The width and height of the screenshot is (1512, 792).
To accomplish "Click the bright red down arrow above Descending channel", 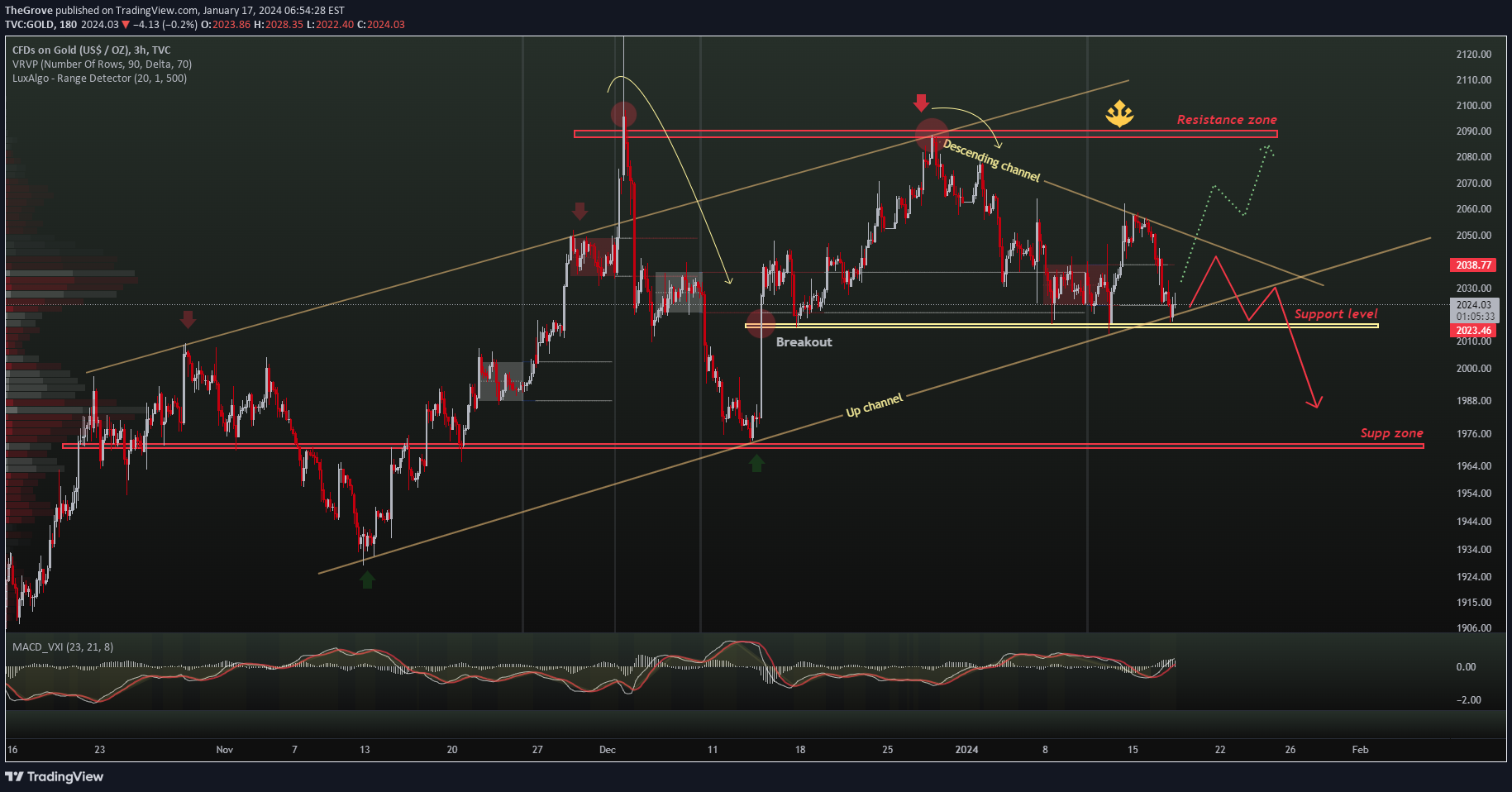I will (921, 103).
